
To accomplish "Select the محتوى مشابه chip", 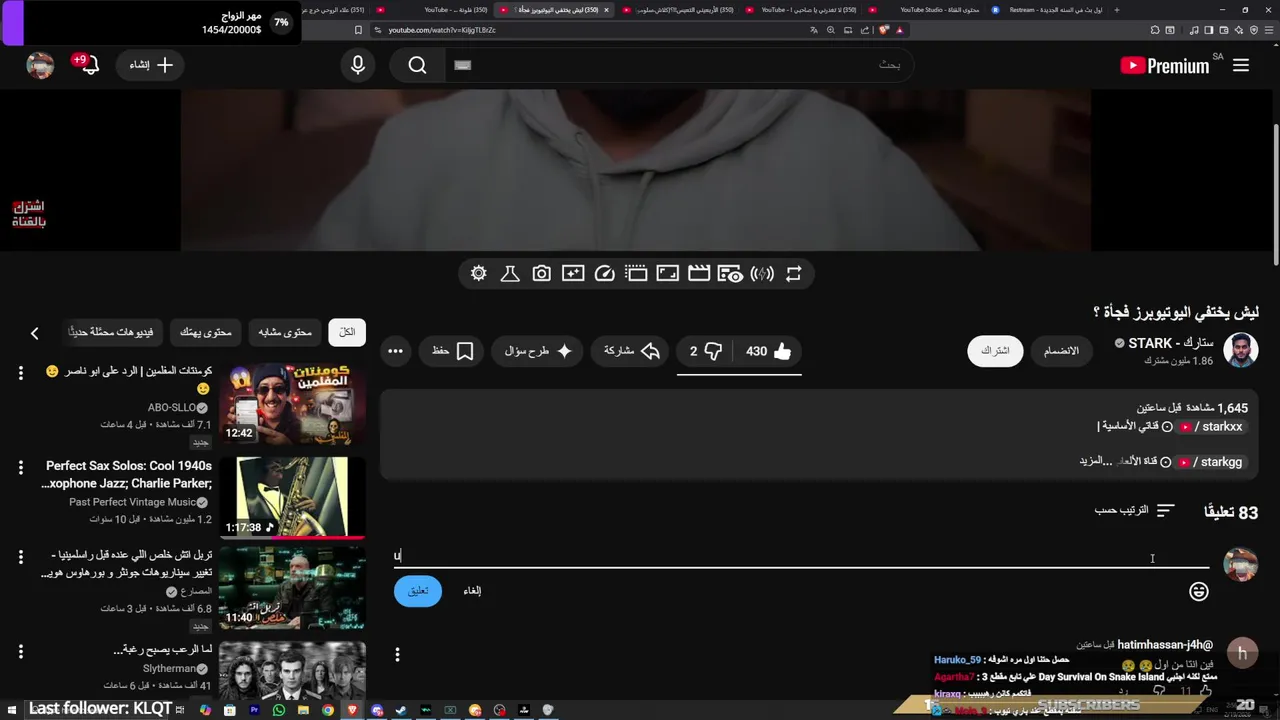I will [x=285, y=332].
